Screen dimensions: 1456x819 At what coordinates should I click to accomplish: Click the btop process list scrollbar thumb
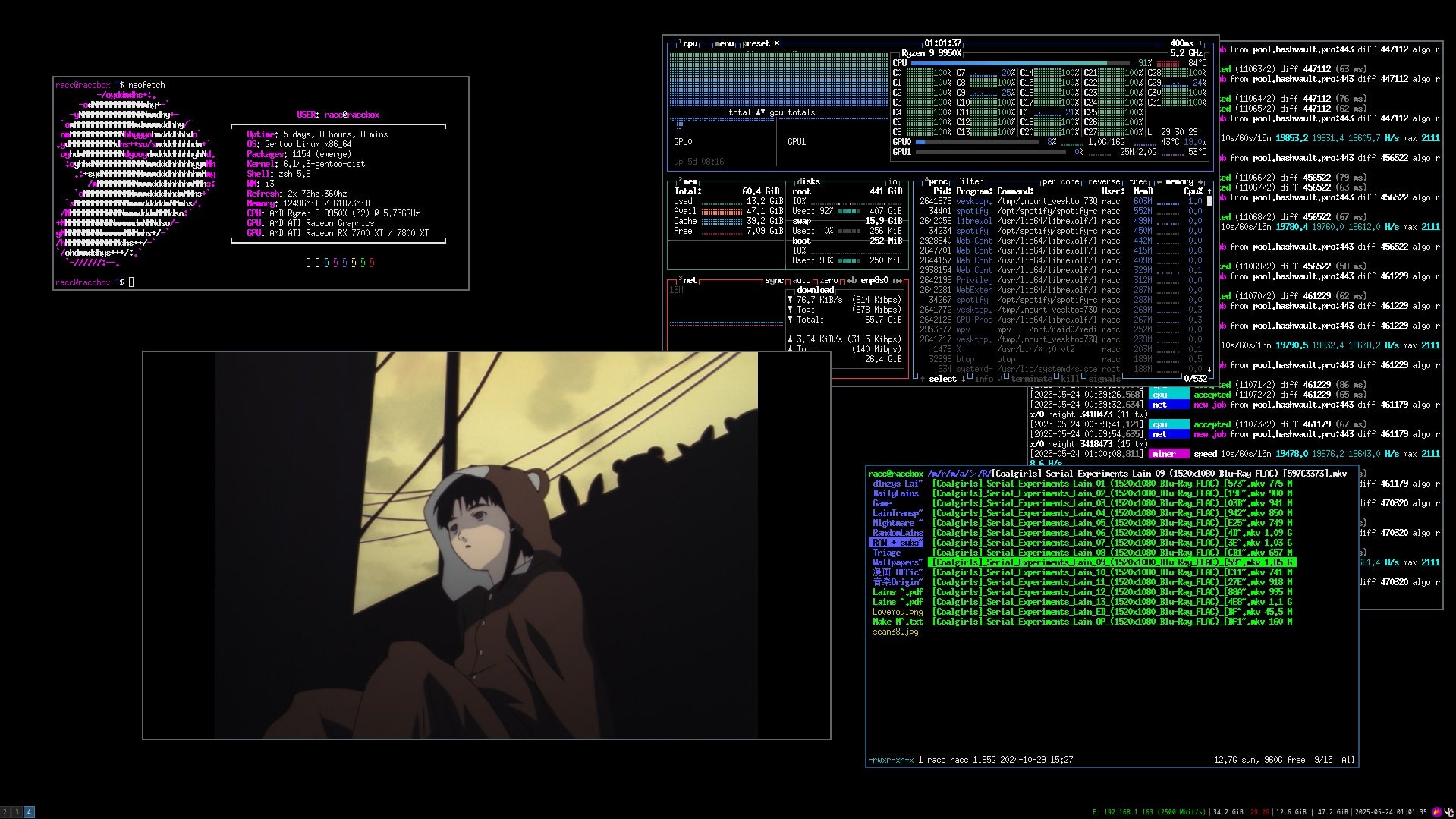pos(1209,201)
